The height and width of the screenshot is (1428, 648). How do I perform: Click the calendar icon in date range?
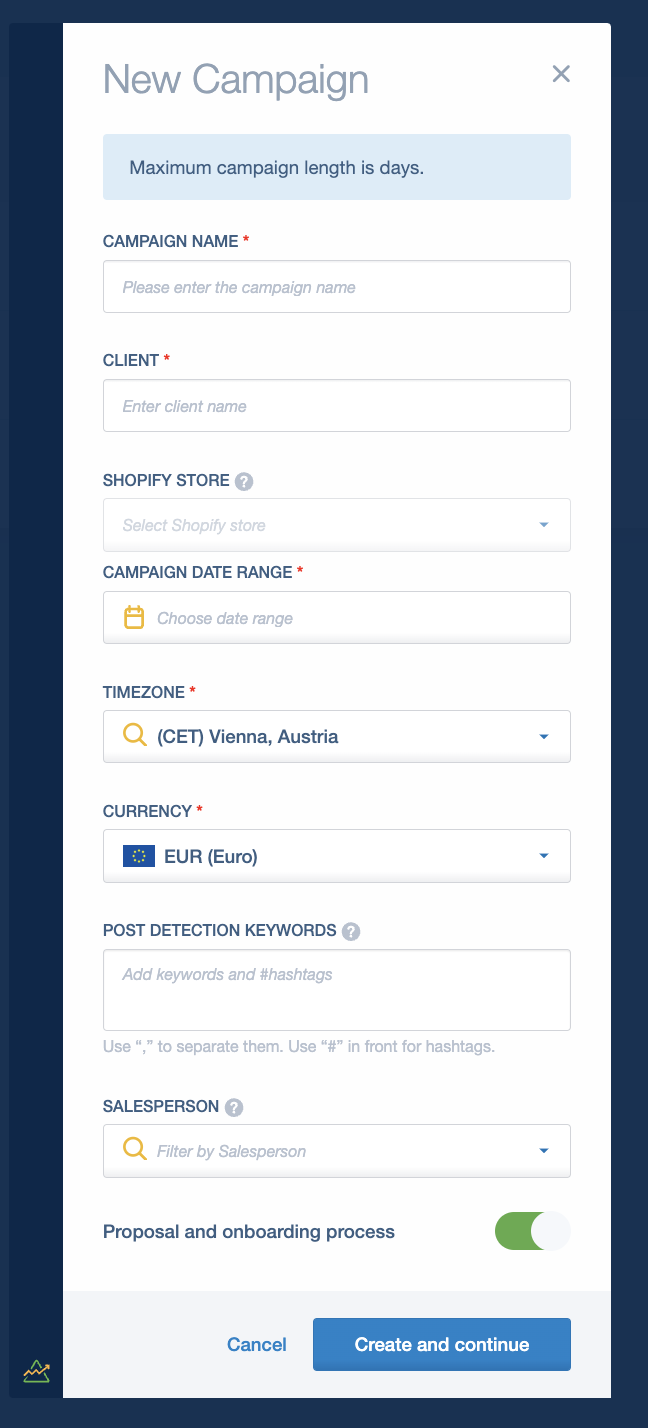[134, 617]
